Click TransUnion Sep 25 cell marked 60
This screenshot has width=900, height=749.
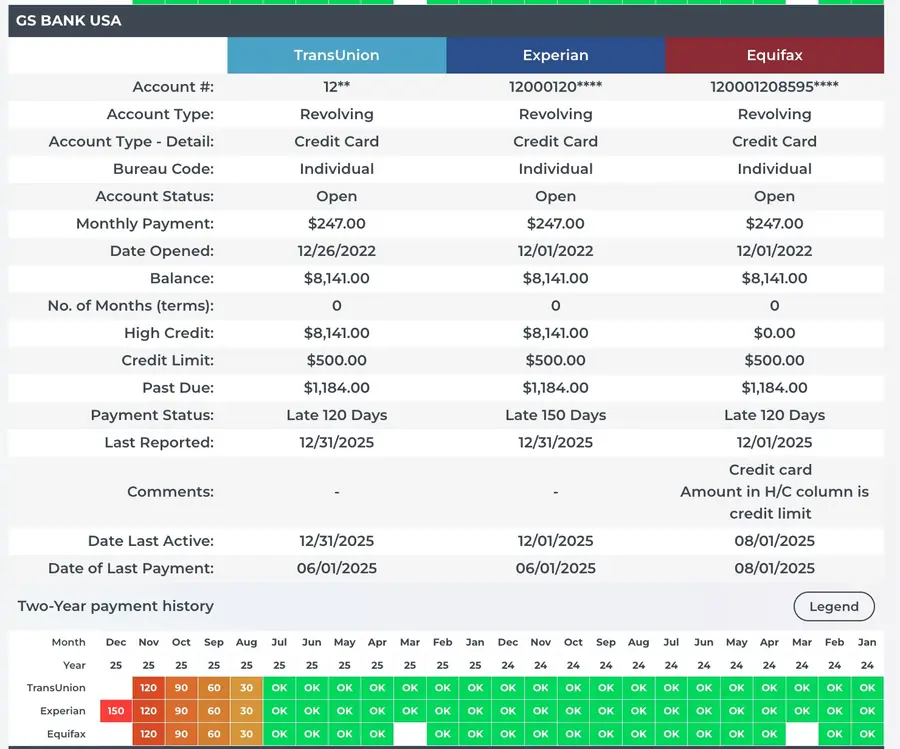pyautogui.click(x=214, y=688)
